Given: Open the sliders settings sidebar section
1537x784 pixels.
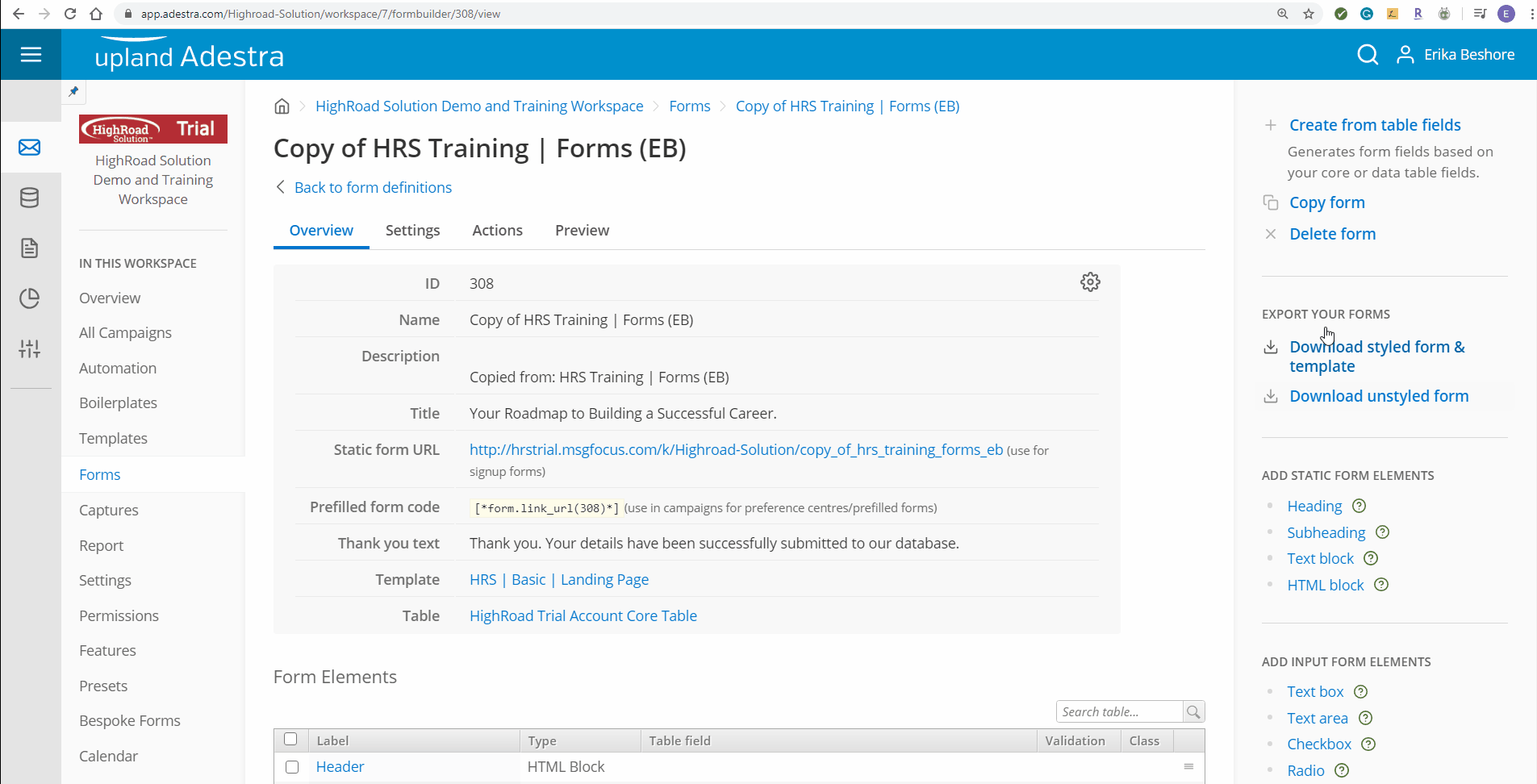Looking at the screenshot, I should tap(30, 348).
